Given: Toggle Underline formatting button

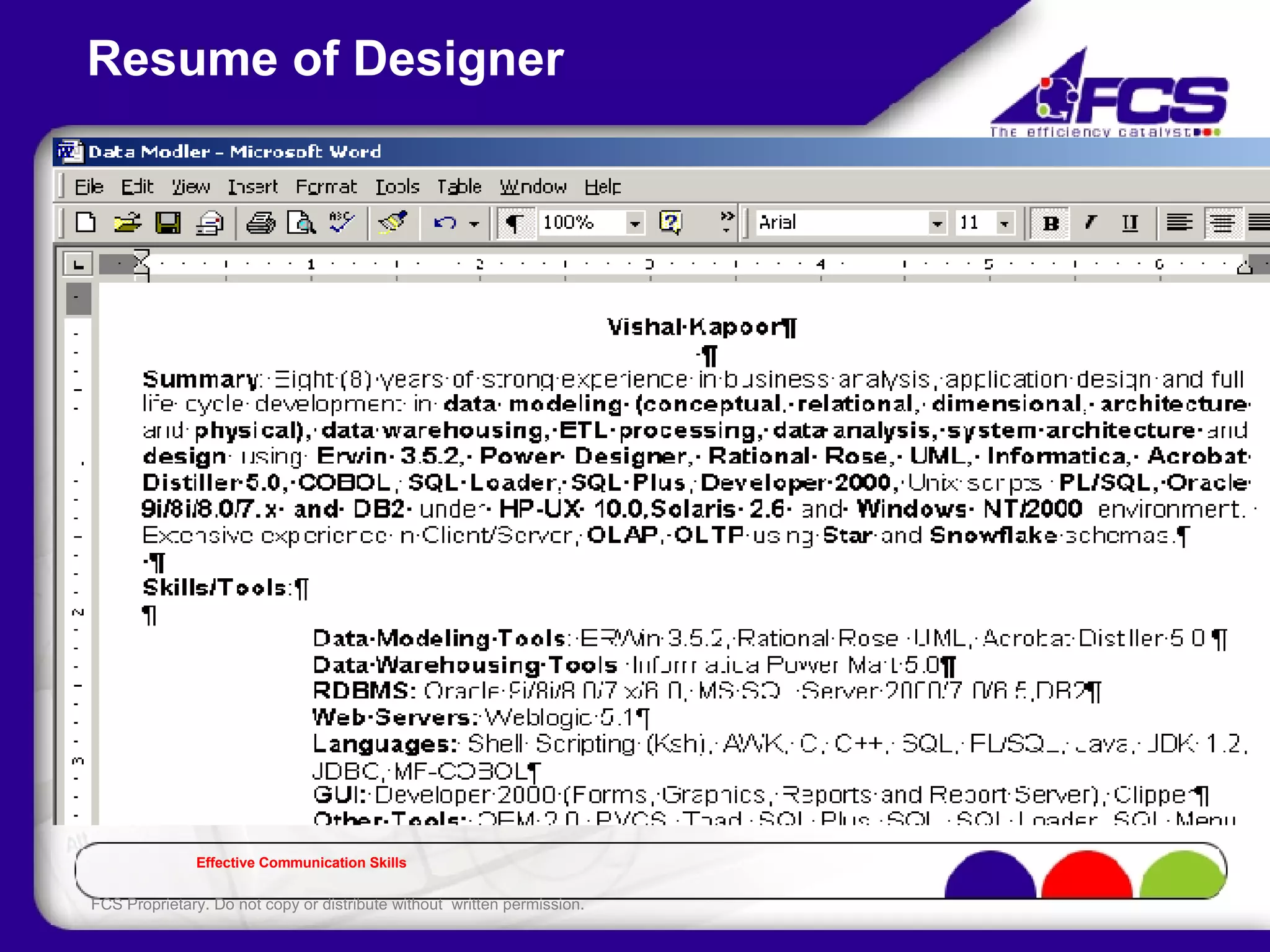Looking at the screenshot, I should pyautogui.click(x=1130, y=223).
